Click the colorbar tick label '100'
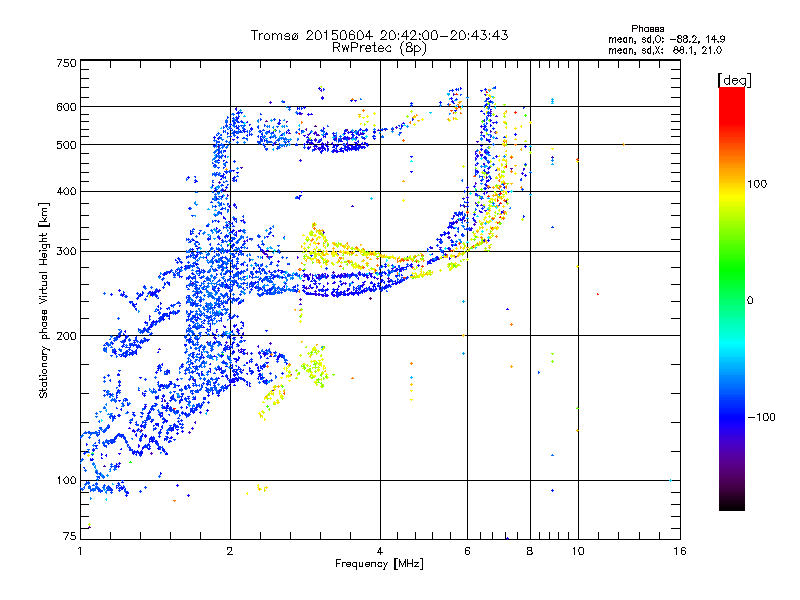Screen dimensions: 800x600 coord(757,184)
